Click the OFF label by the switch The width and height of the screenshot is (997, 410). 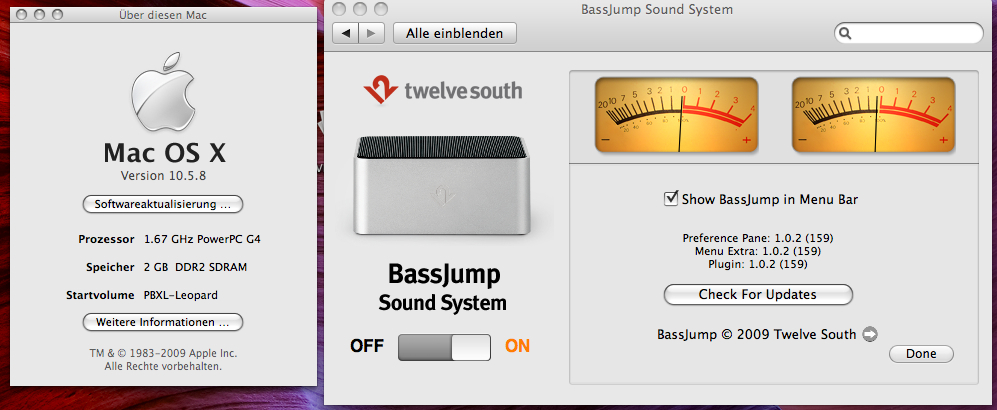coord(367,346)
